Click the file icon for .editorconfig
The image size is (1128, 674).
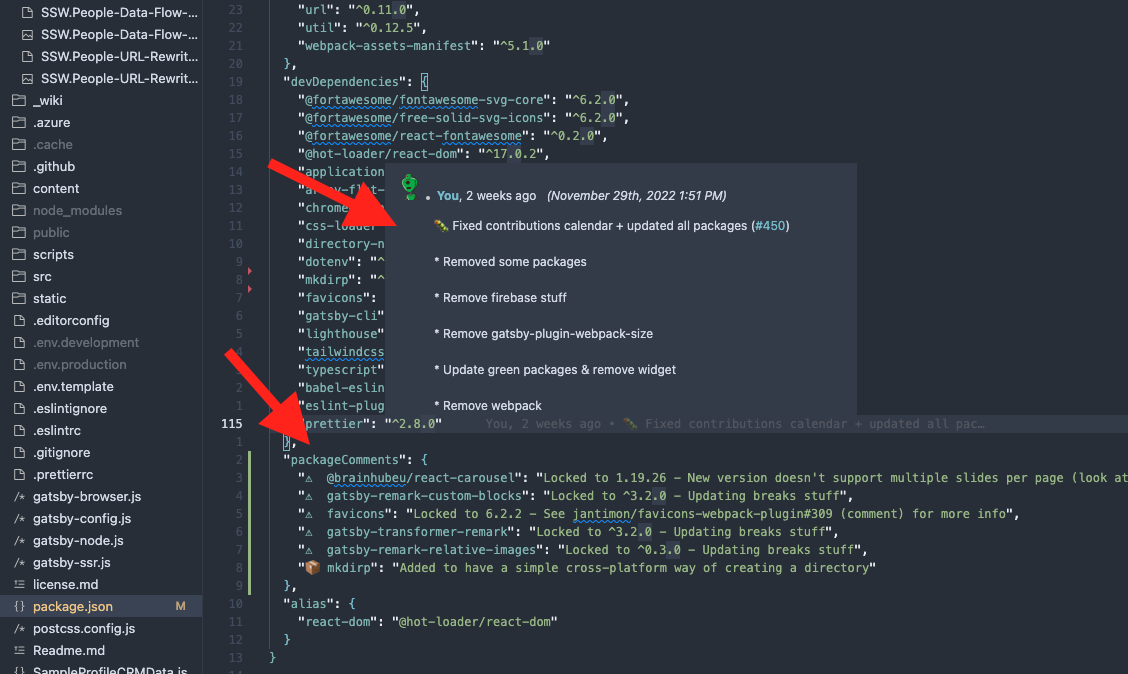point(18,320)
